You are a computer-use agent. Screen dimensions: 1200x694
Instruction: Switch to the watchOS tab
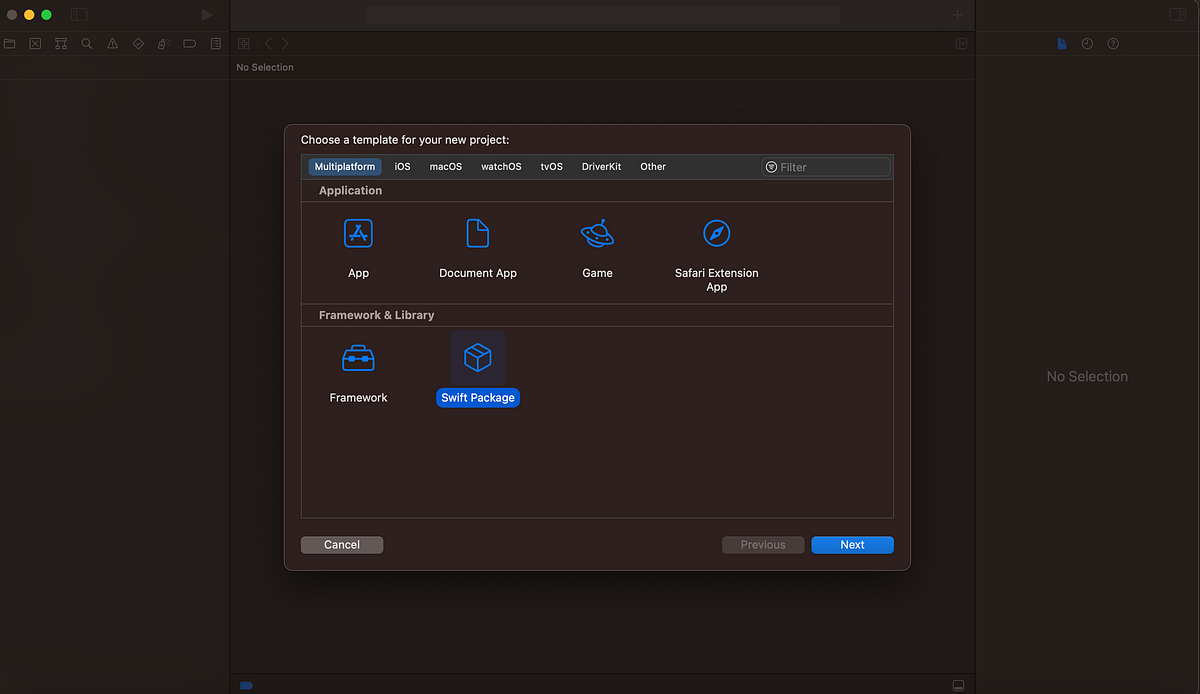click(x=500, y=166)
